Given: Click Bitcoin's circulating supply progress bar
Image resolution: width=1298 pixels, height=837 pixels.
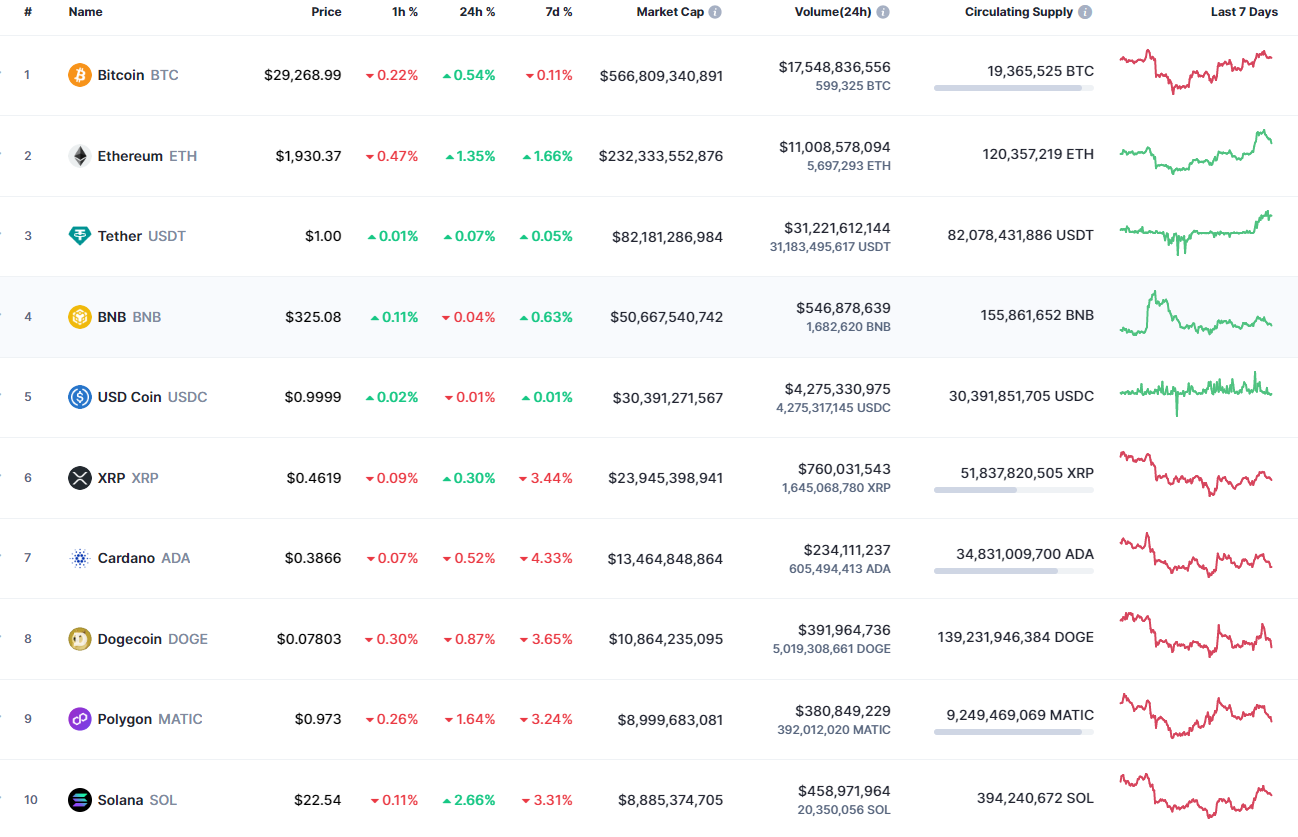Looking at the screenshot, I should (1013, 88).
